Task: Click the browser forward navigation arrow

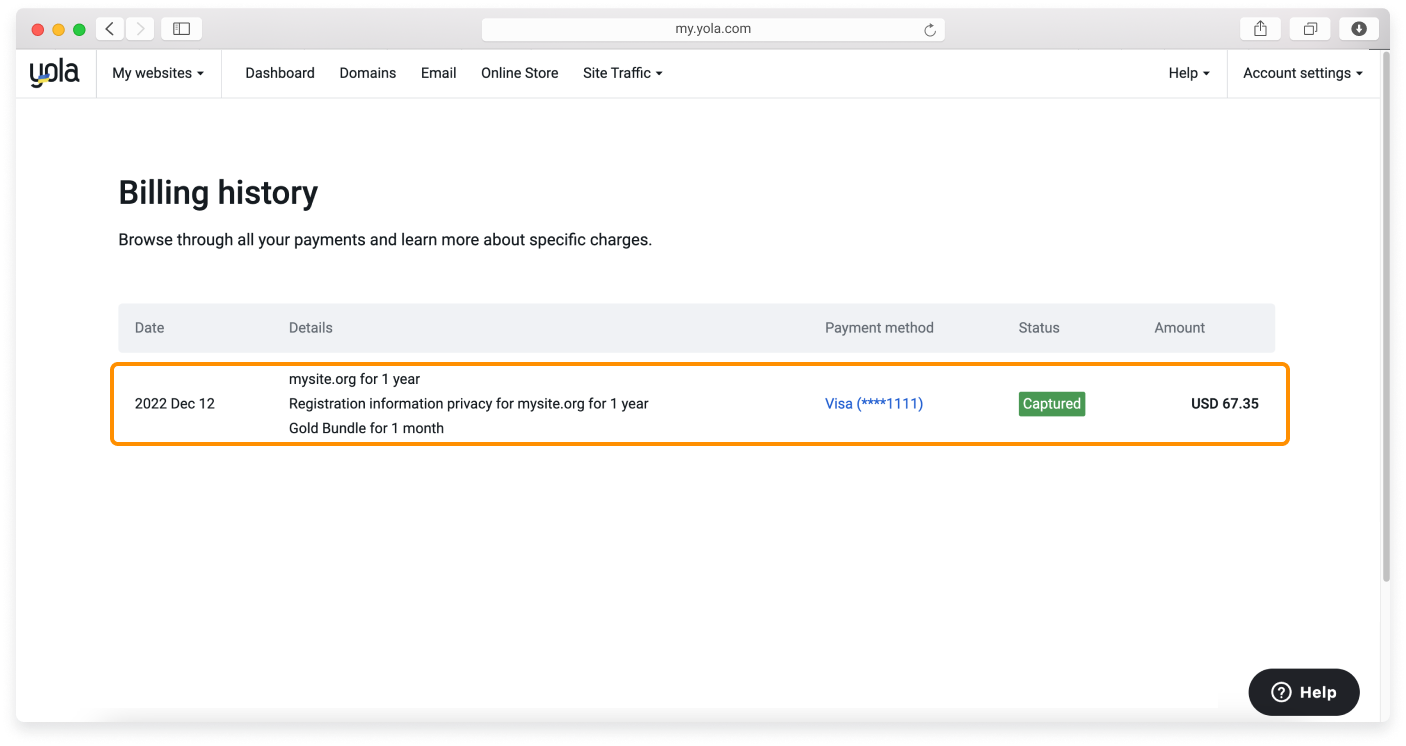Action: point(140,28)
